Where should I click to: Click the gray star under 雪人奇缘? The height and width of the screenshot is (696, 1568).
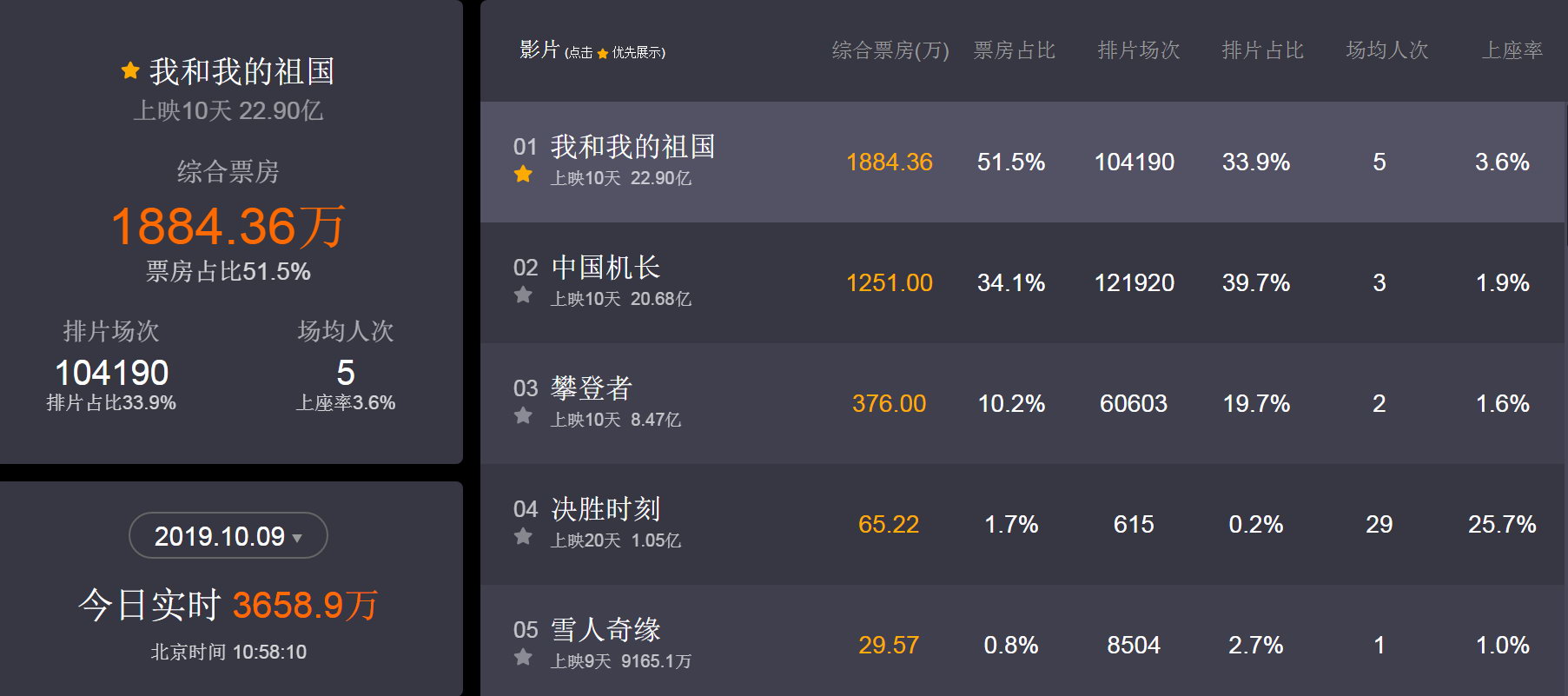click(523, 658)
